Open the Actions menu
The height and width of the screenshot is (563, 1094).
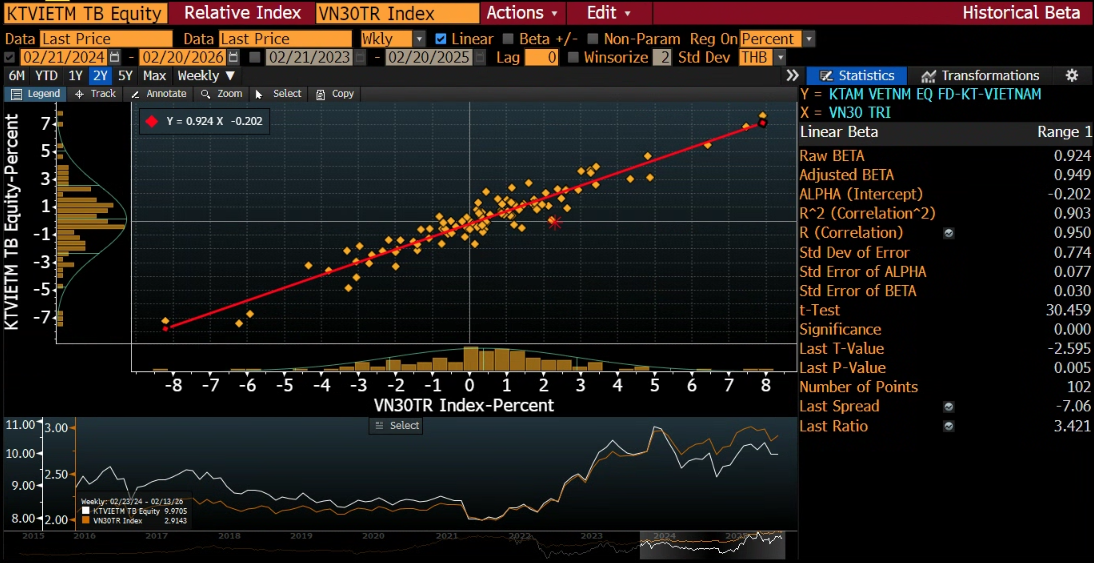coord(522,13)
